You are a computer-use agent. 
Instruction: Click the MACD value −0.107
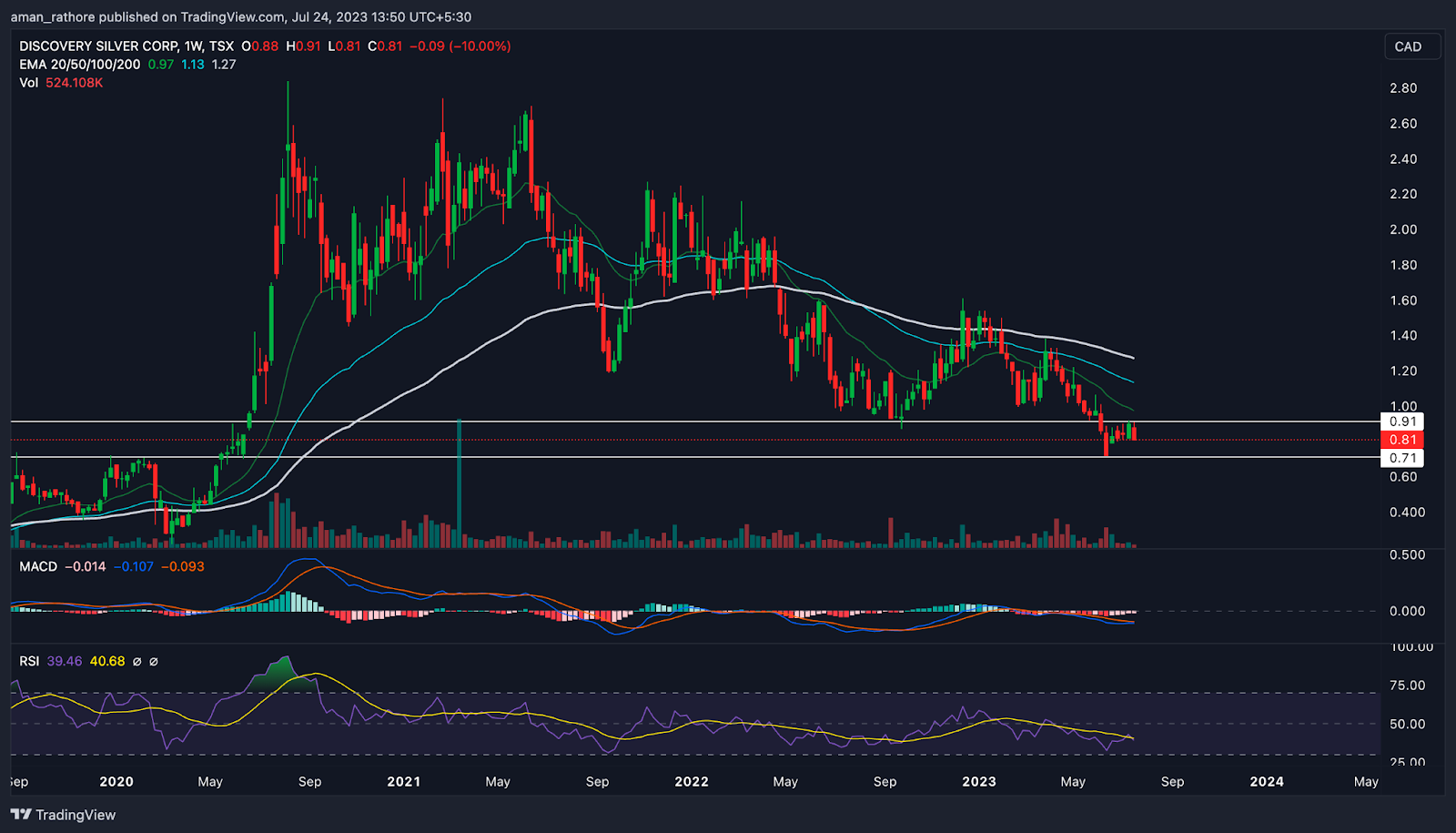[x=134, y=566]
